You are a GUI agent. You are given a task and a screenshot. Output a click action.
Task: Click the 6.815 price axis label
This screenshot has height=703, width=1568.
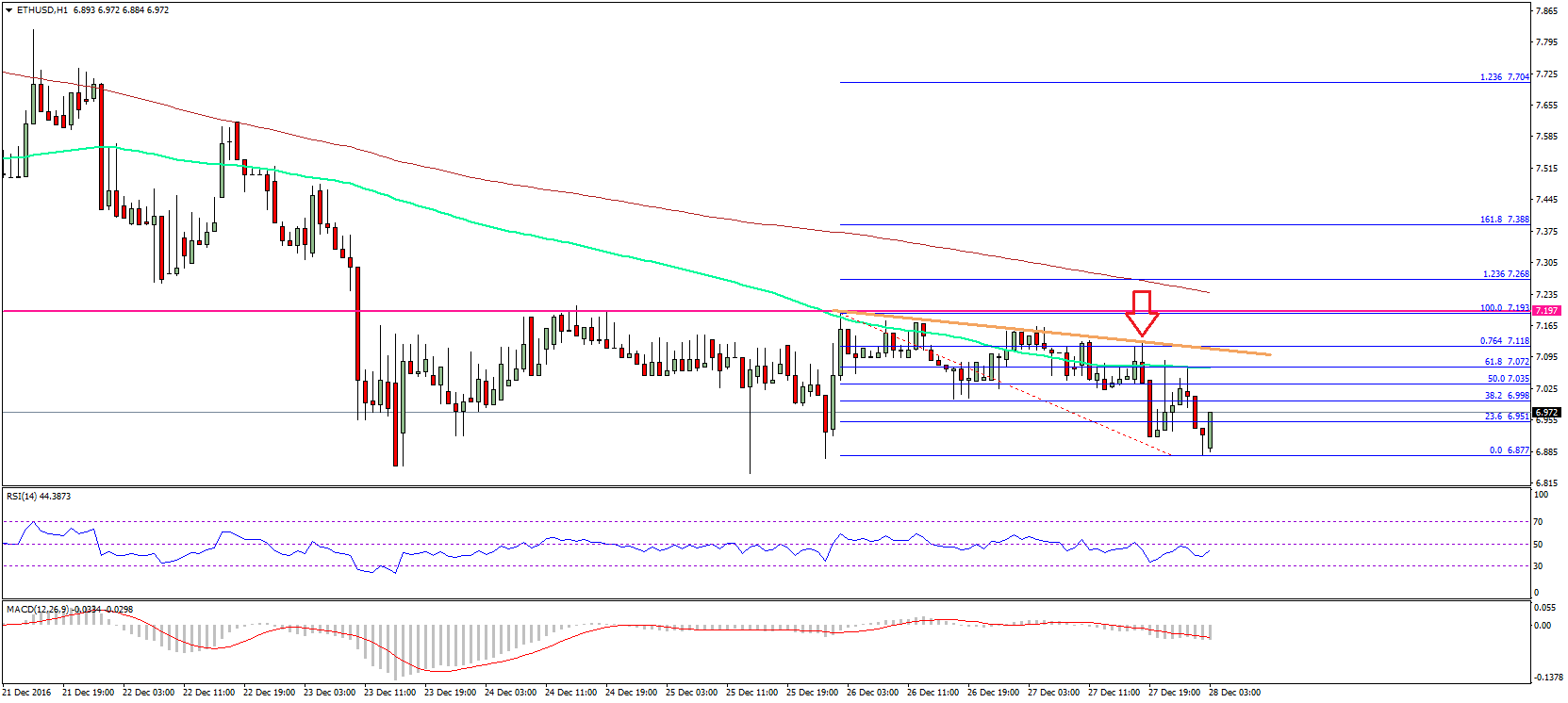click(1546, 483)
